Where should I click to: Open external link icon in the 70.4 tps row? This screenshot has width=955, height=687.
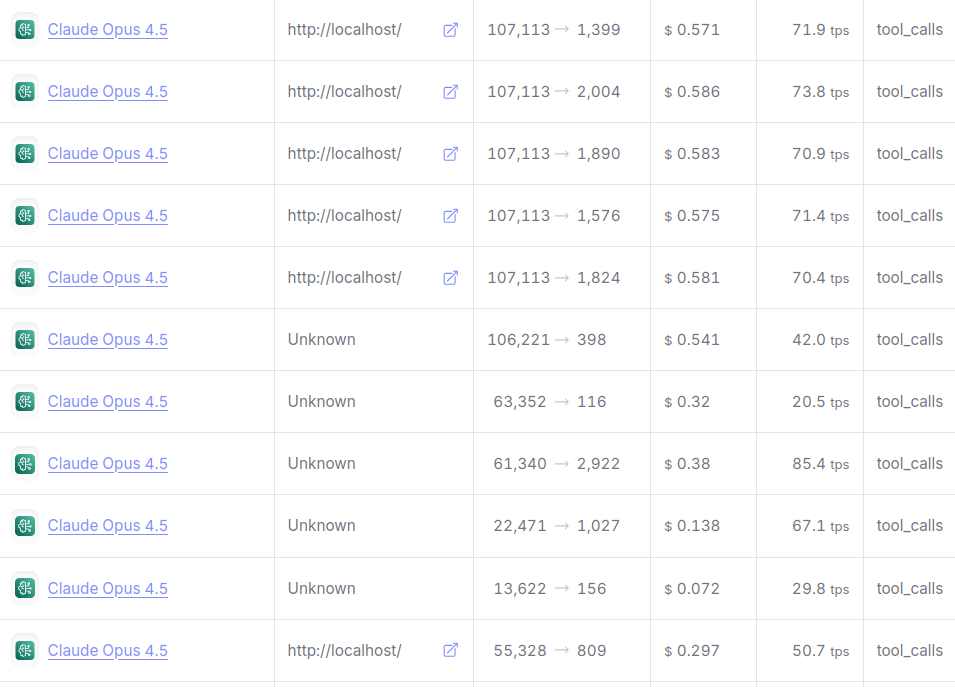(x=450, y=278)
